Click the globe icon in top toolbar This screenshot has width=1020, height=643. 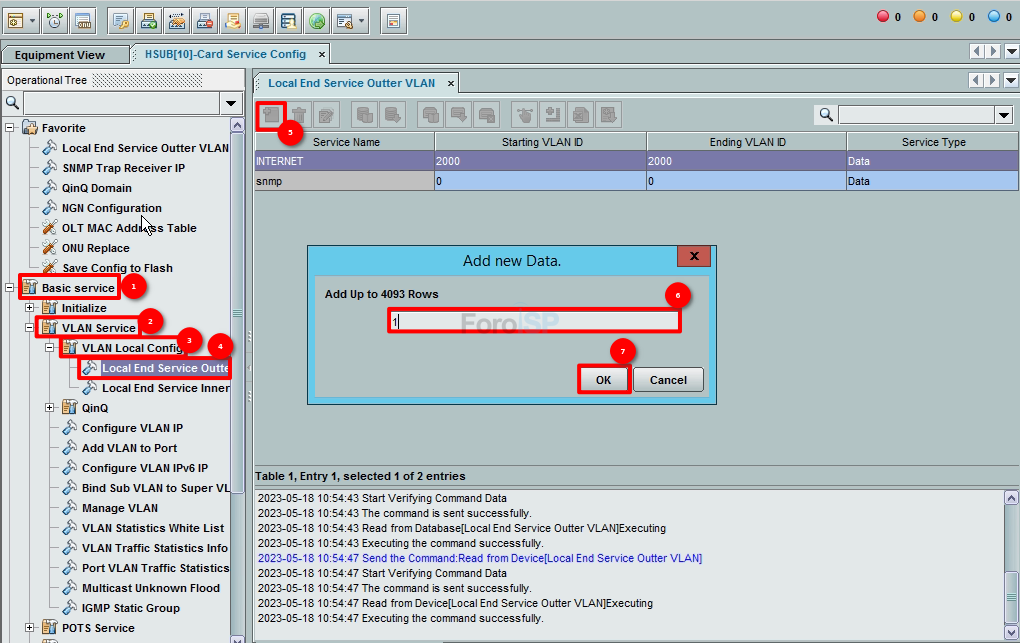(x=316, y=20)
